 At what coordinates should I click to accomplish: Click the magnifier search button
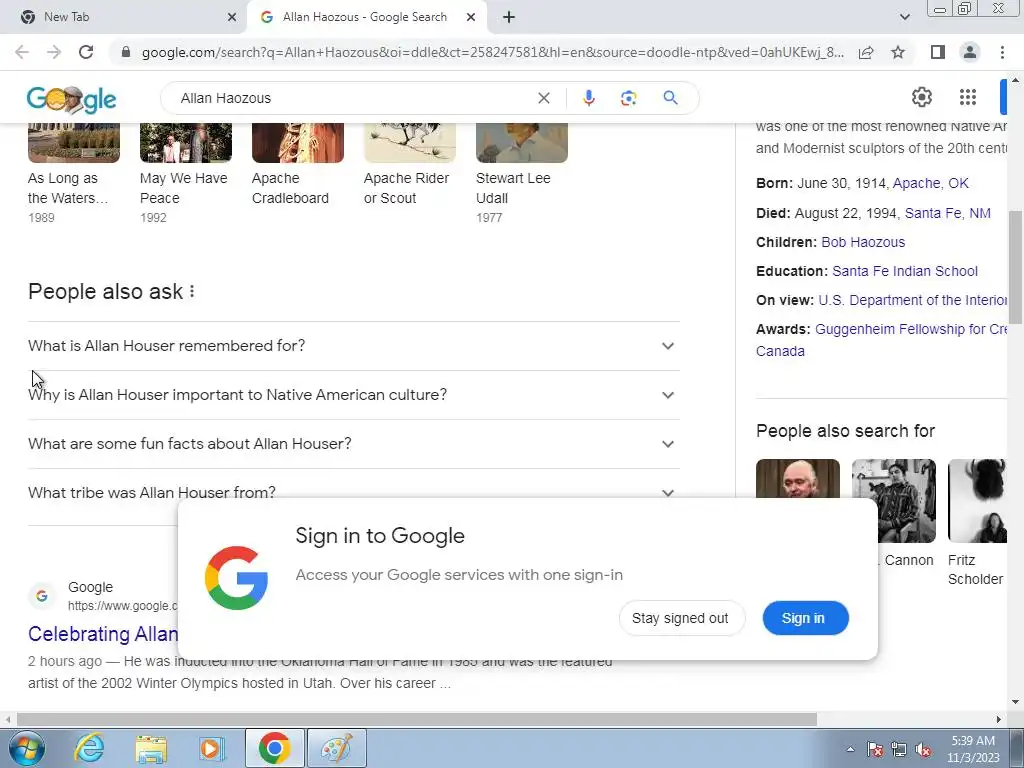(x=671, y=98)
